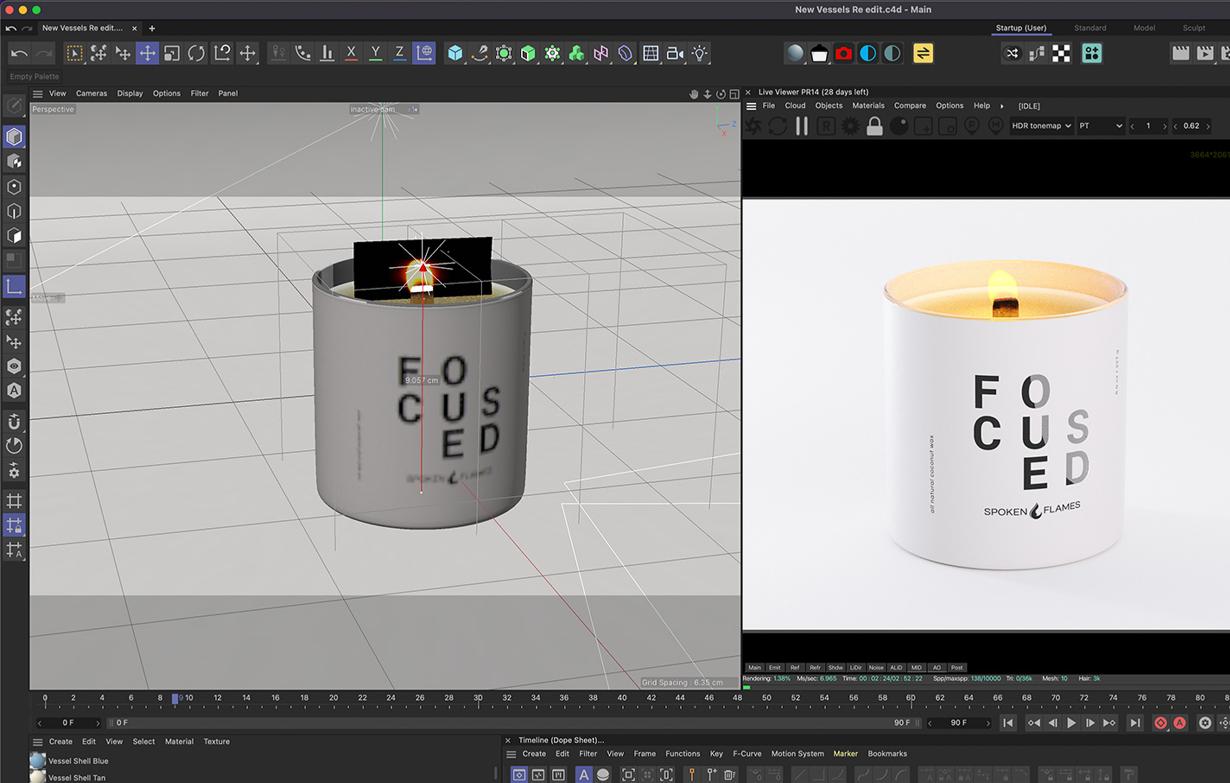This screenshot has width=1230, height=783.
Task: Click the Render View clapperboard icon
Action: point(1181,53)
